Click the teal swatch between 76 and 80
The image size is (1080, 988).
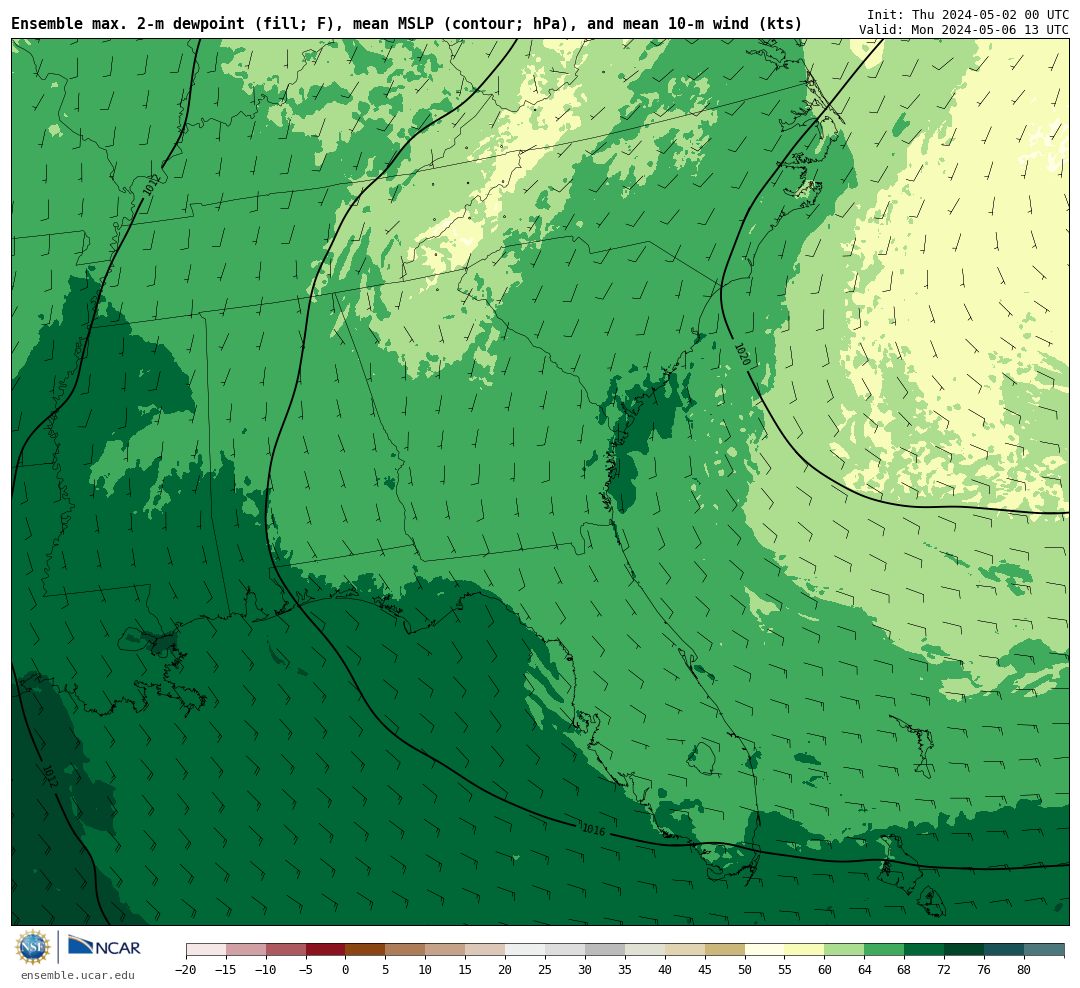1004,950
